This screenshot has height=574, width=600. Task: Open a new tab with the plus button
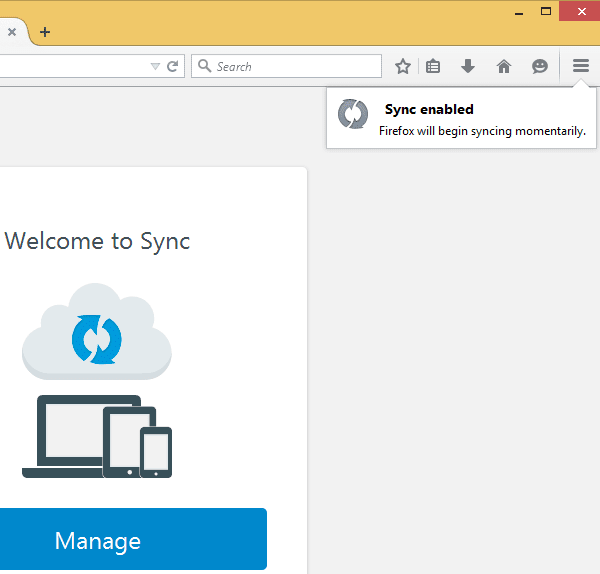(45, 32)
